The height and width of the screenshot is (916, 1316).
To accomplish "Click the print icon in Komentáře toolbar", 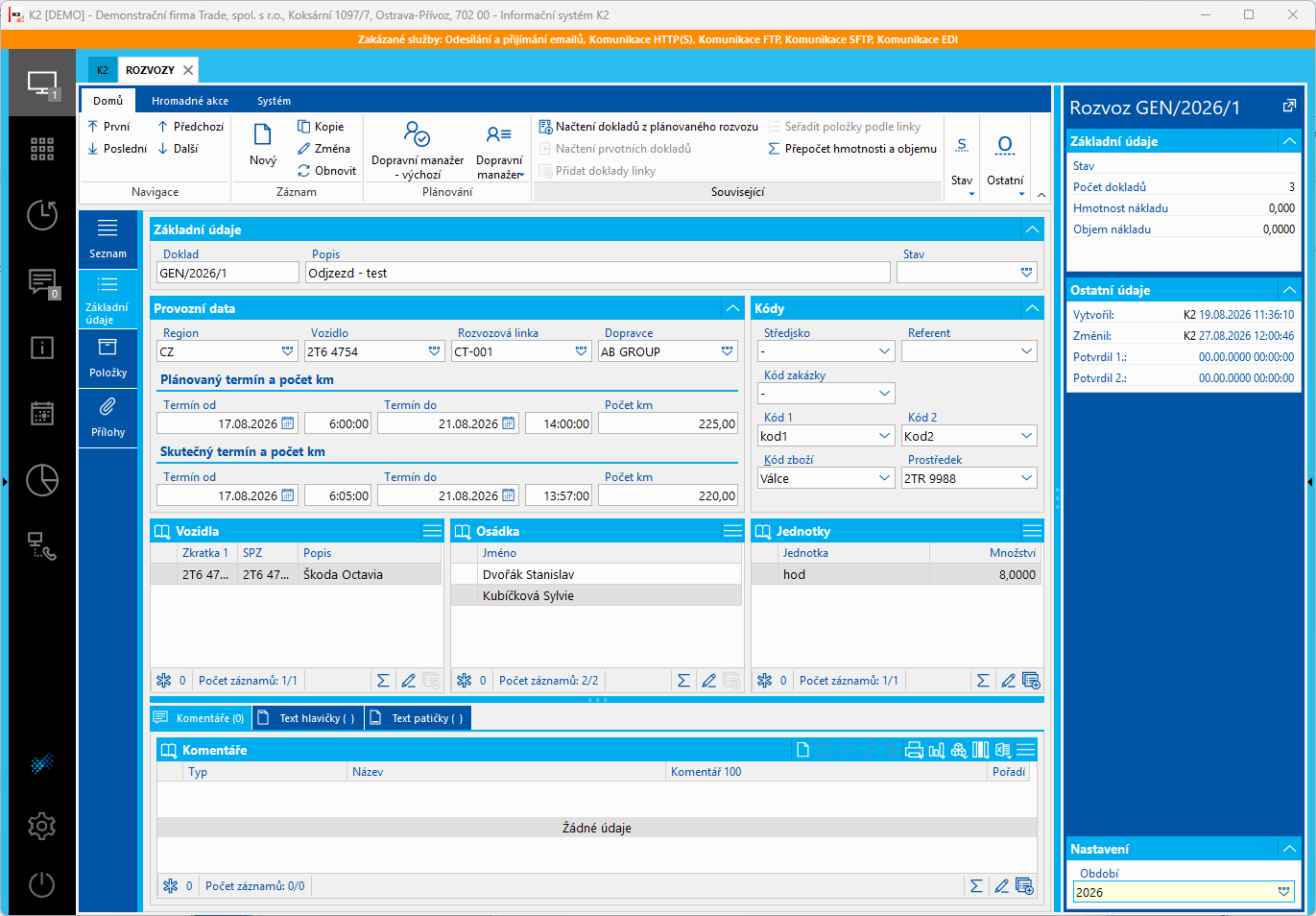I will [914, 750].
